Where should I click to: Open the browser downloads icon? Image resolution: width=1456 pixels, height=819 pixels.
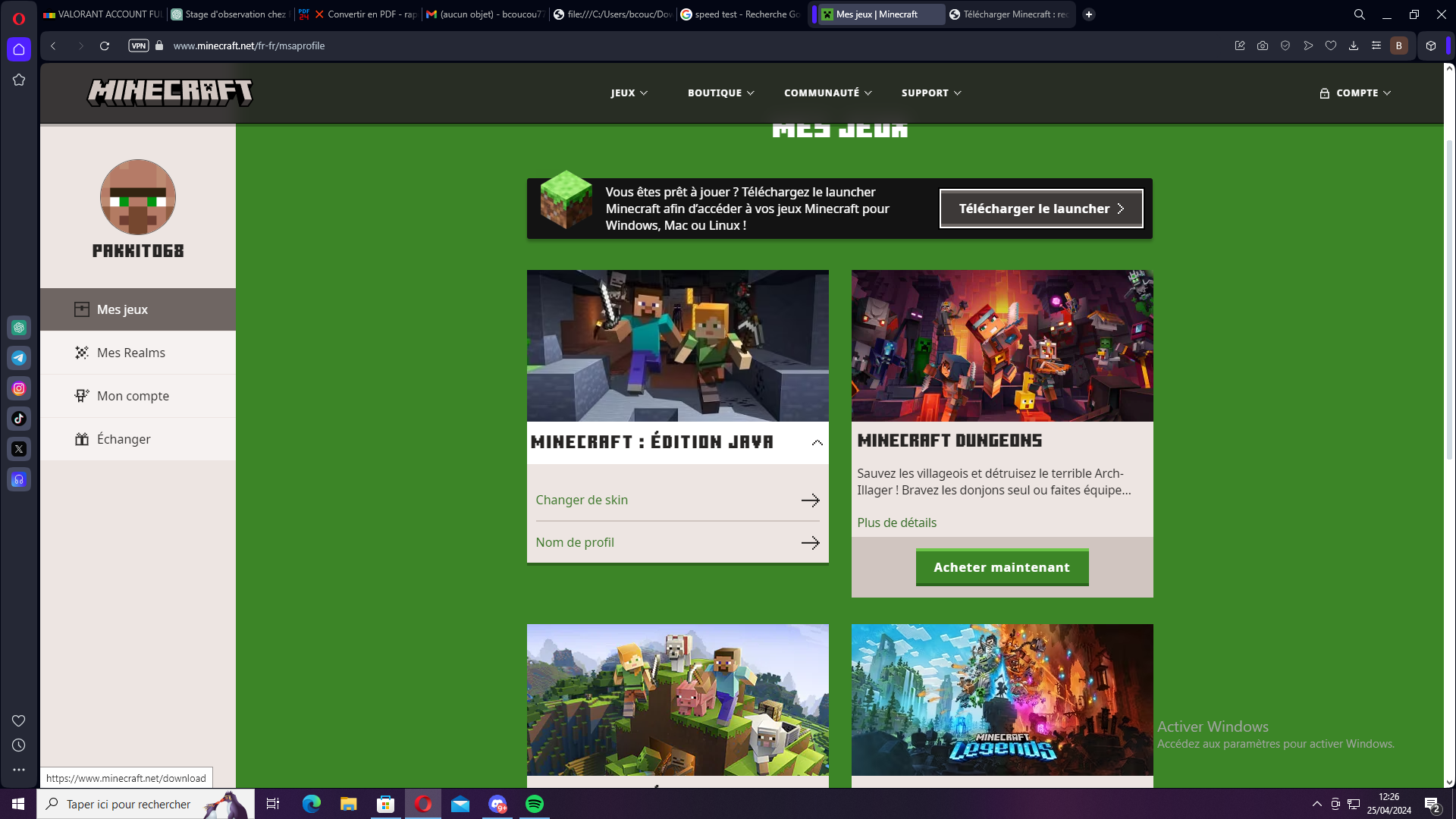[1354, 45]
